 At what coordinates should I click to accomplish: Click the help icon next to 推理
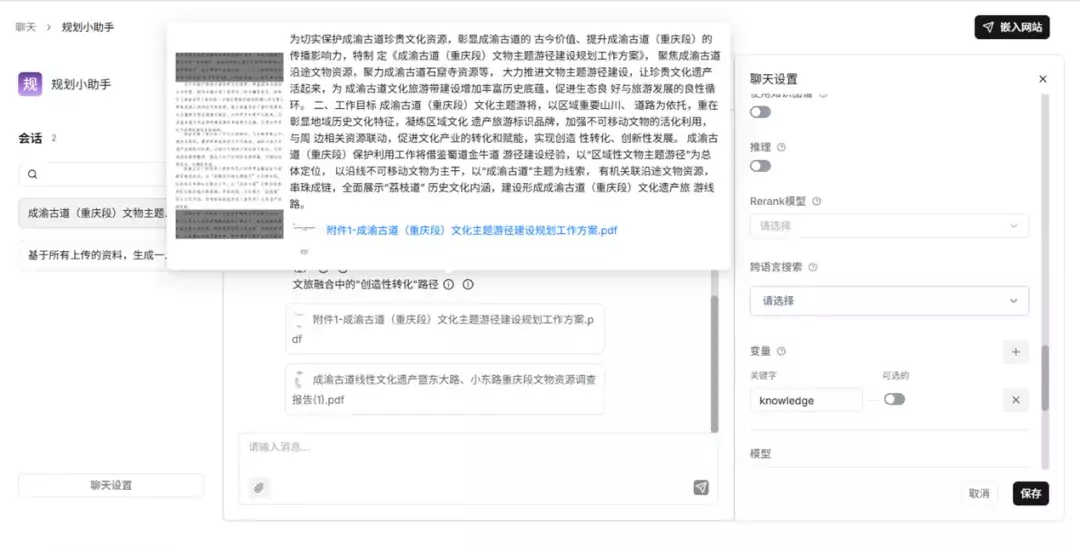781,147
